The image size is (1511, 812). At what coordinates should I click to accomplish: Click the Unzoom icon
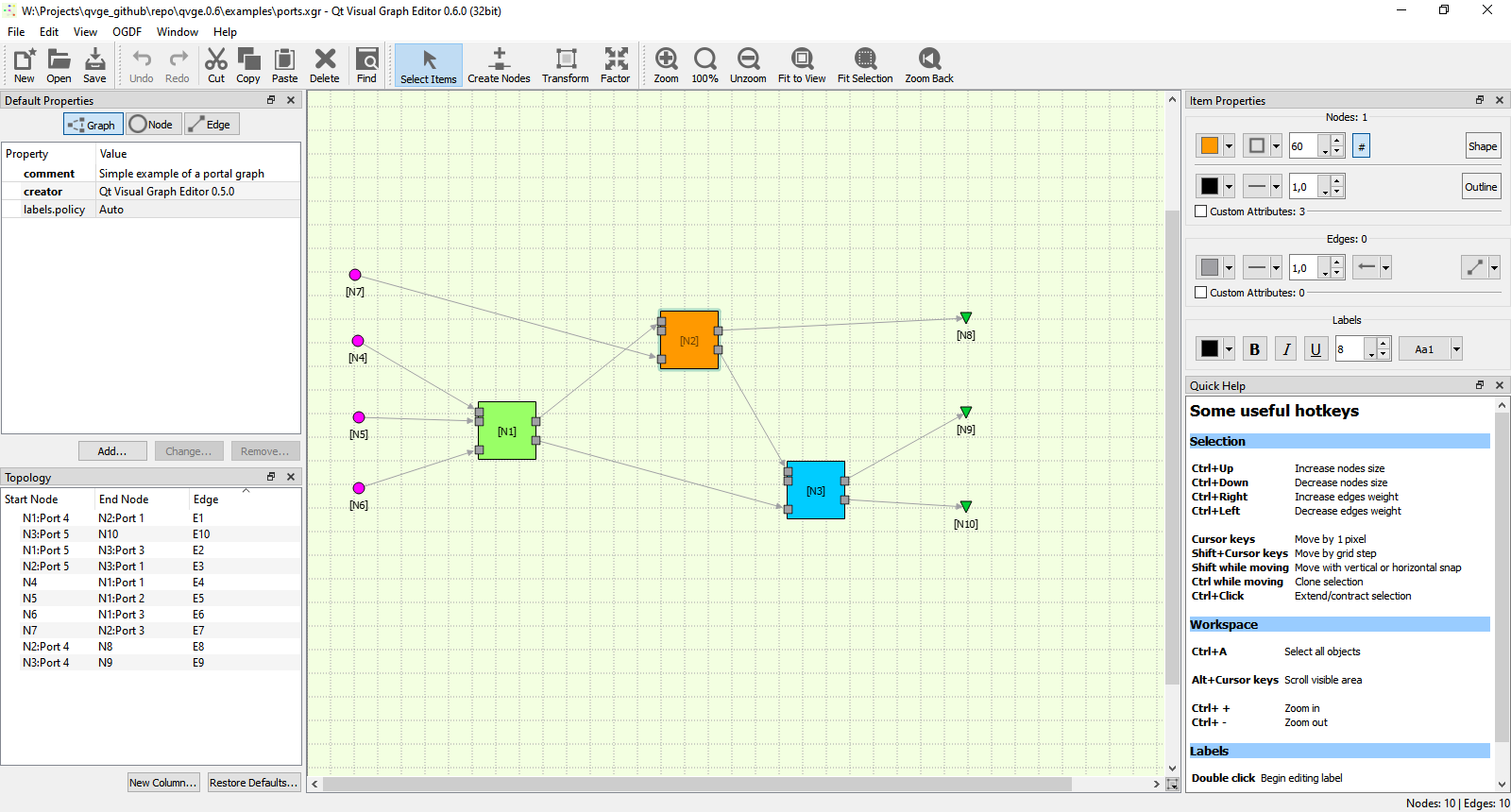coord(748,65)
